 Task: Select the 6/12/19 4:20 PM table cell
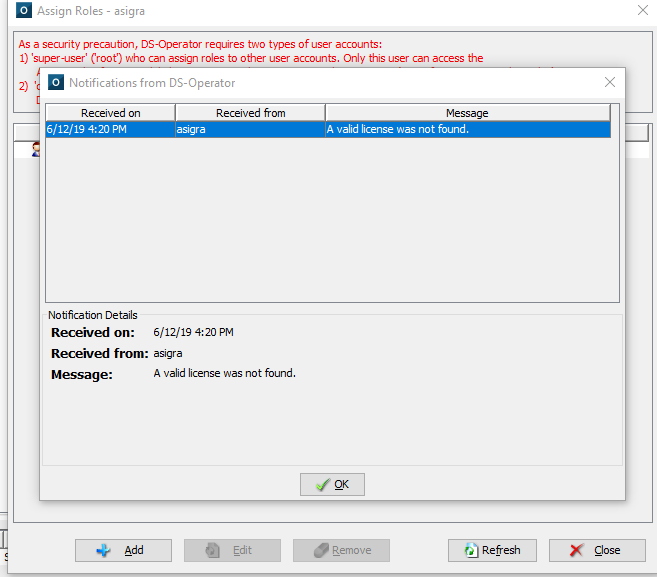(111, 129)
